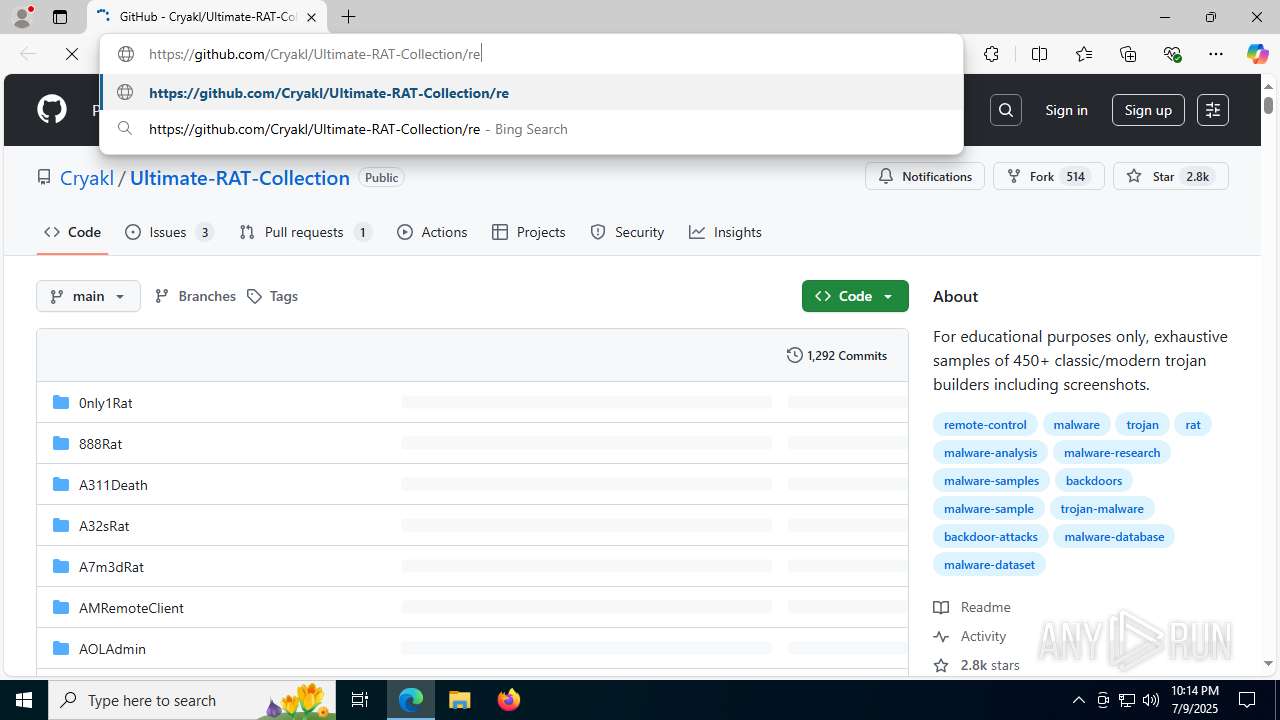Open the Favorites star icon
Image resolution: width=1280 pixels, height=720 pixels.
click(1084, 54)
